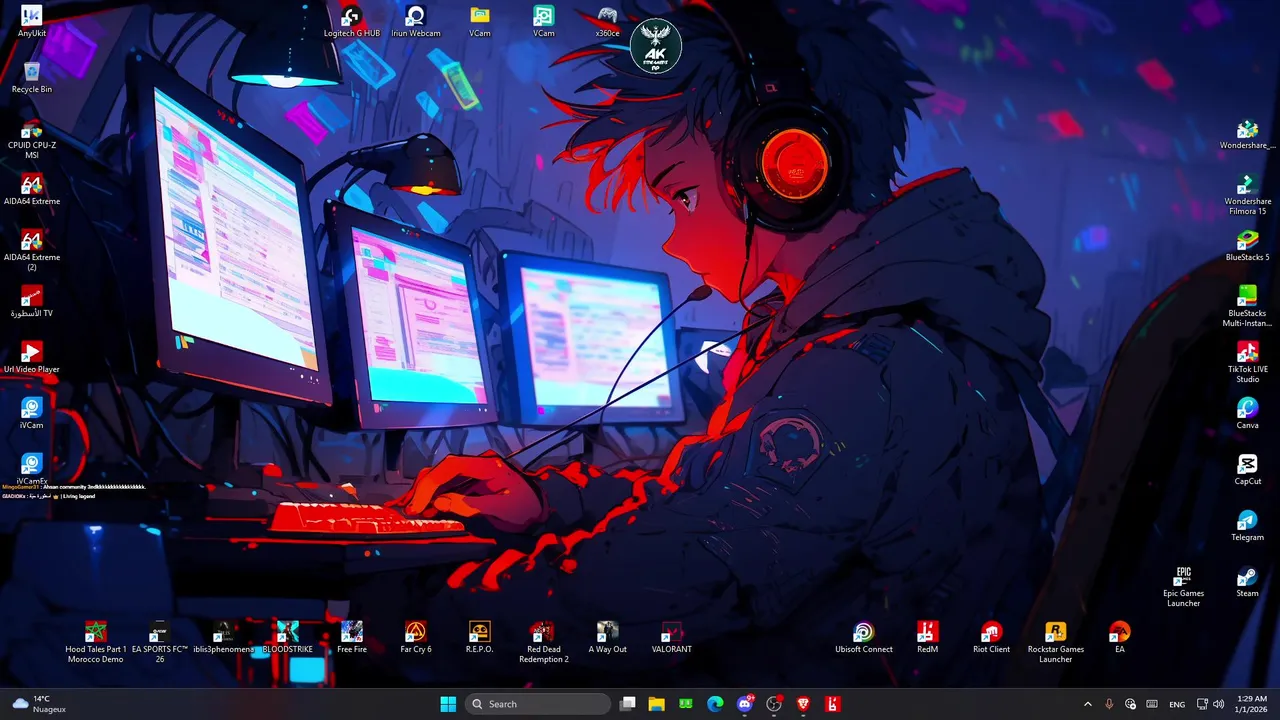Open the Recycle Bin
Image resolution: width=1280 pixels, height=720 pixels.
[x=32, y=77]
